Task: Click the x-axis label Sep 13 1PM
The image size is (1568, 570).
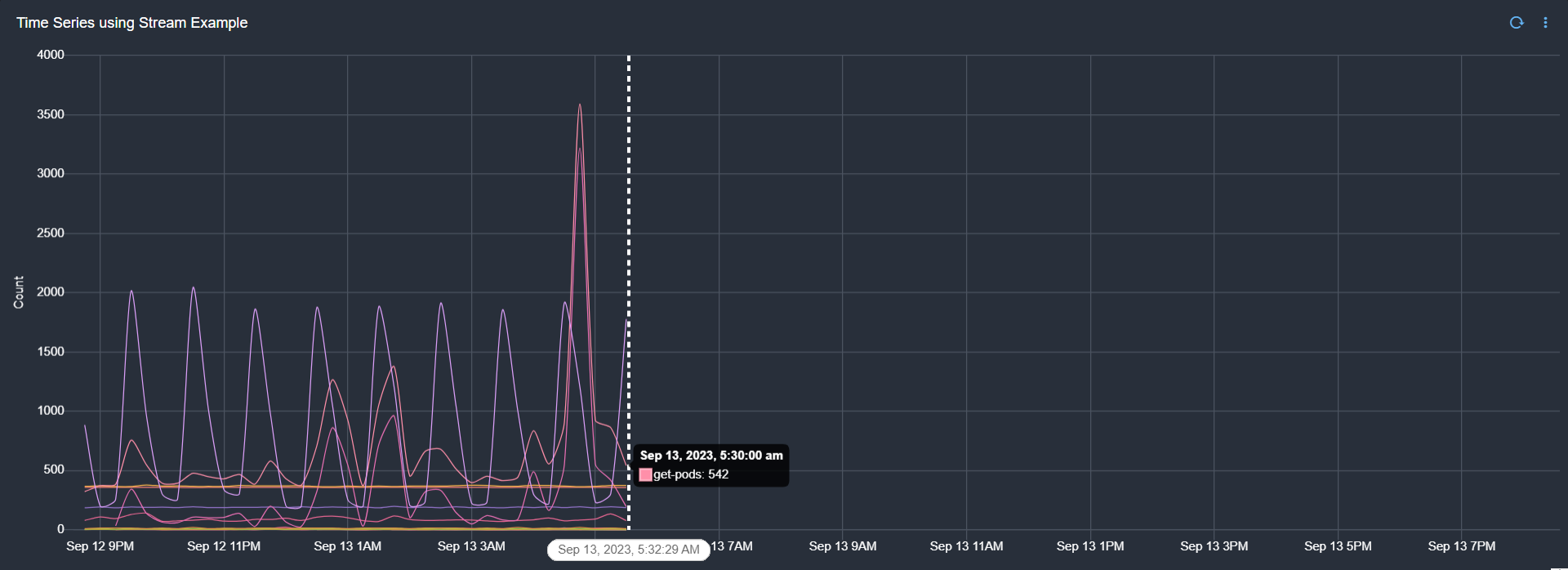Action: (1090, 546)
